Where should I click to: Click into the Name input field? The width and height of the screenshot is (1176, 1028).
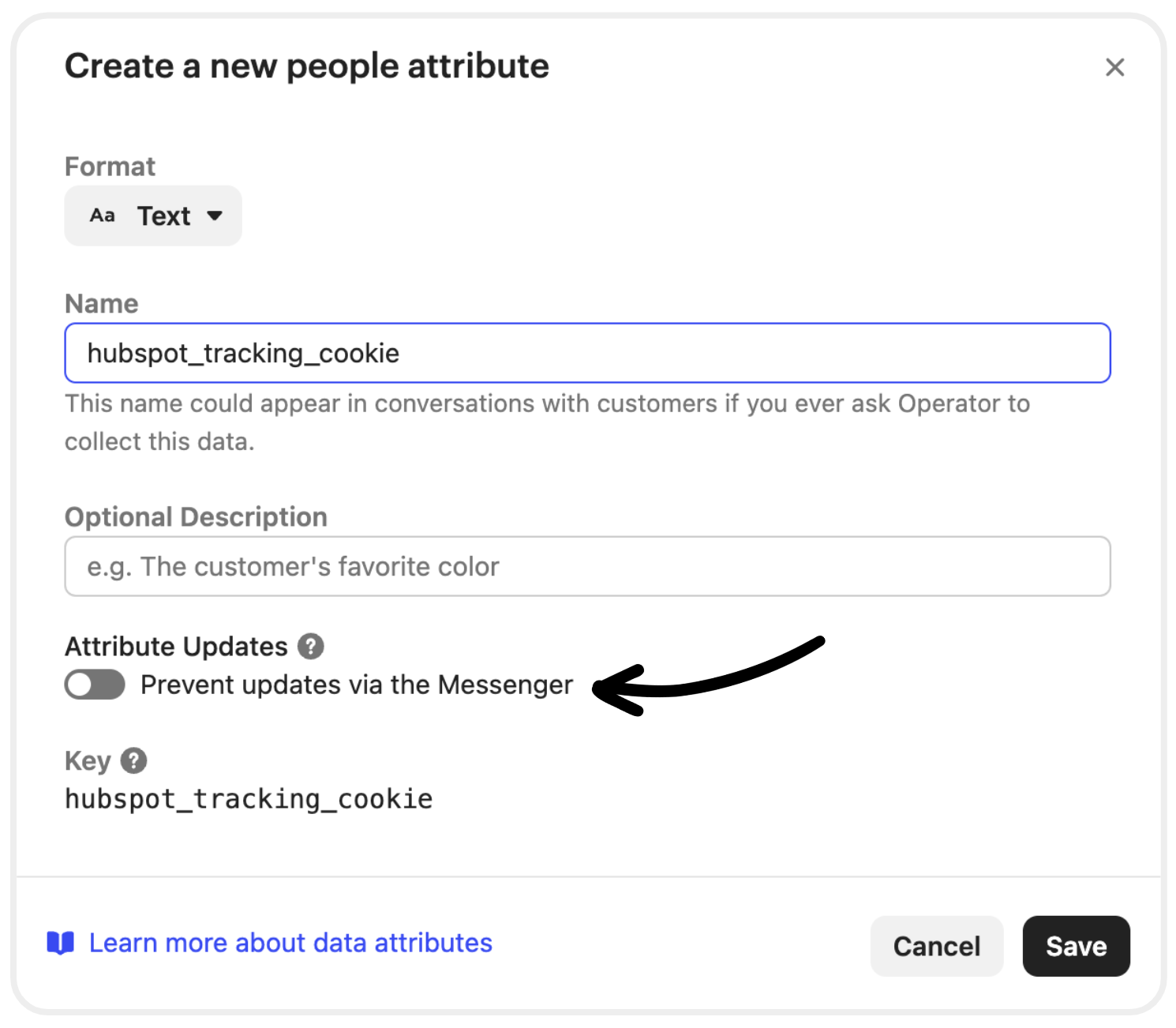click(x=587, y=353)
